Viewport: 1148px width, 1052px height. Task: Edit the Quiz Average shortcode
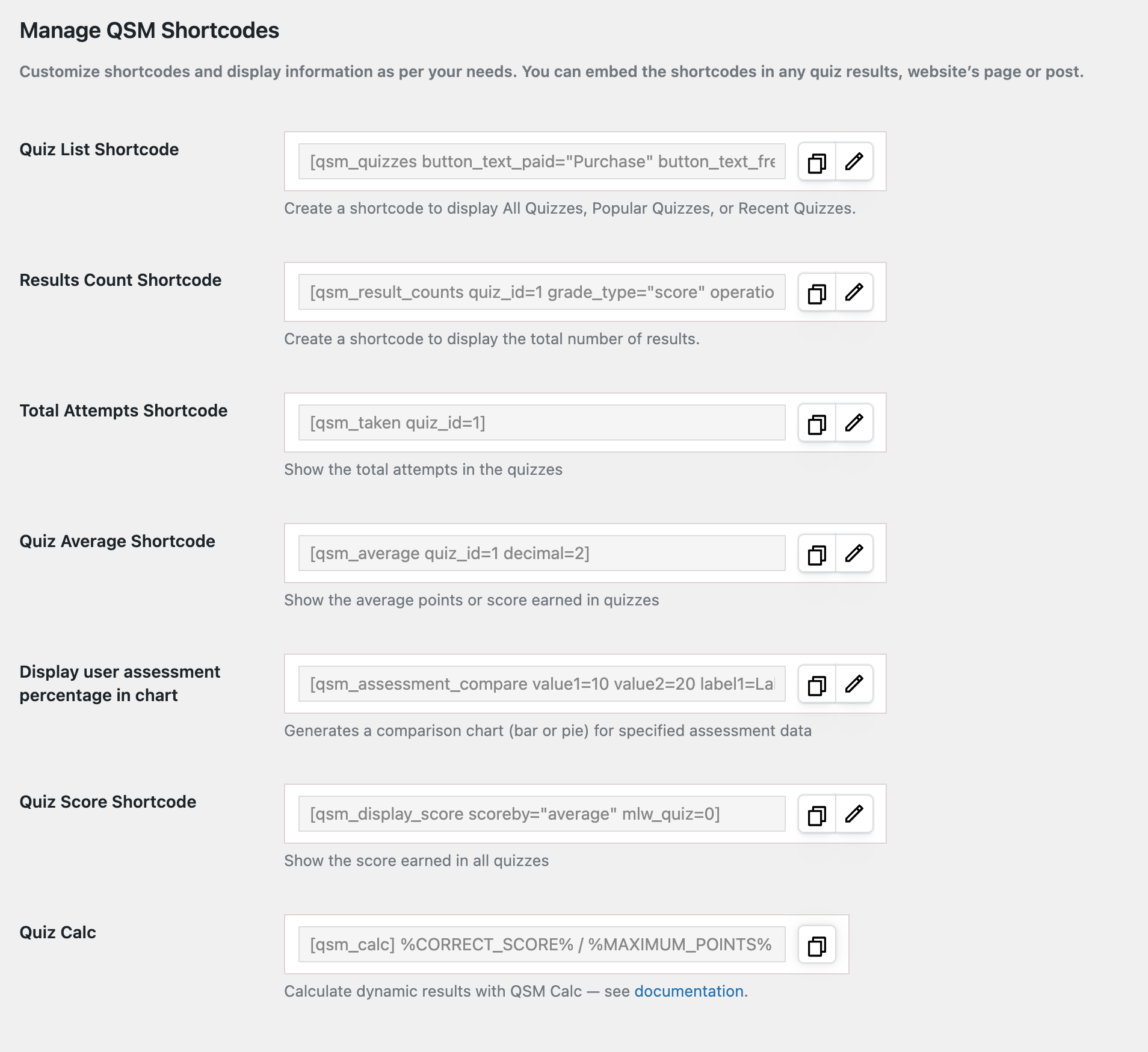[854, 554]
